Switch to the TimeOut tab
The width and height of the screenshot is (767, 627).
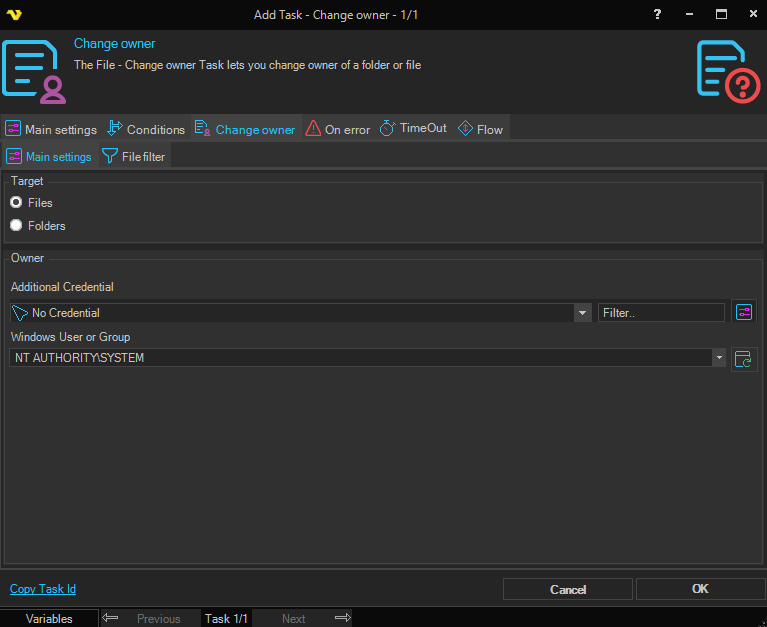click(x=413, y=129)
